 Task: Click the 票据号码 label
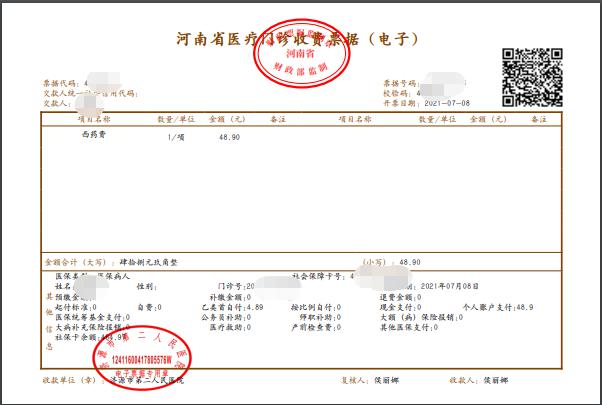point(400,82)
